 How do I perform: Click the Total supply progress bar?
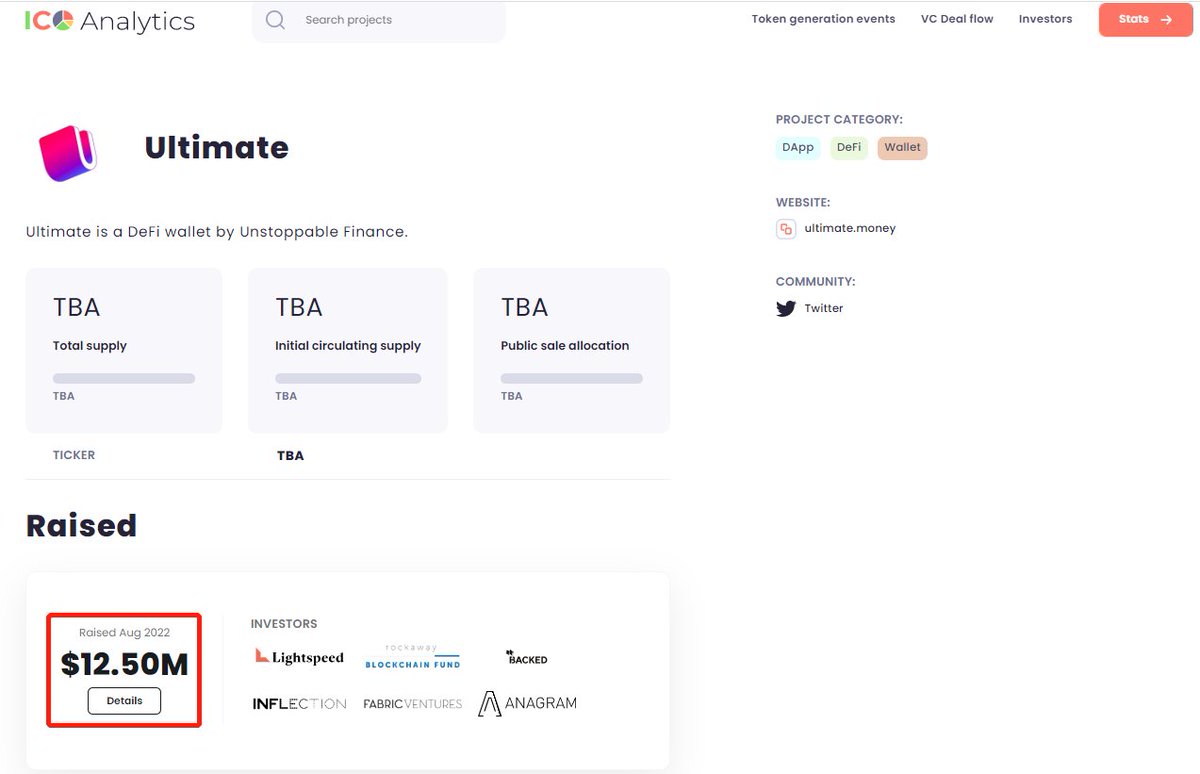124,379
